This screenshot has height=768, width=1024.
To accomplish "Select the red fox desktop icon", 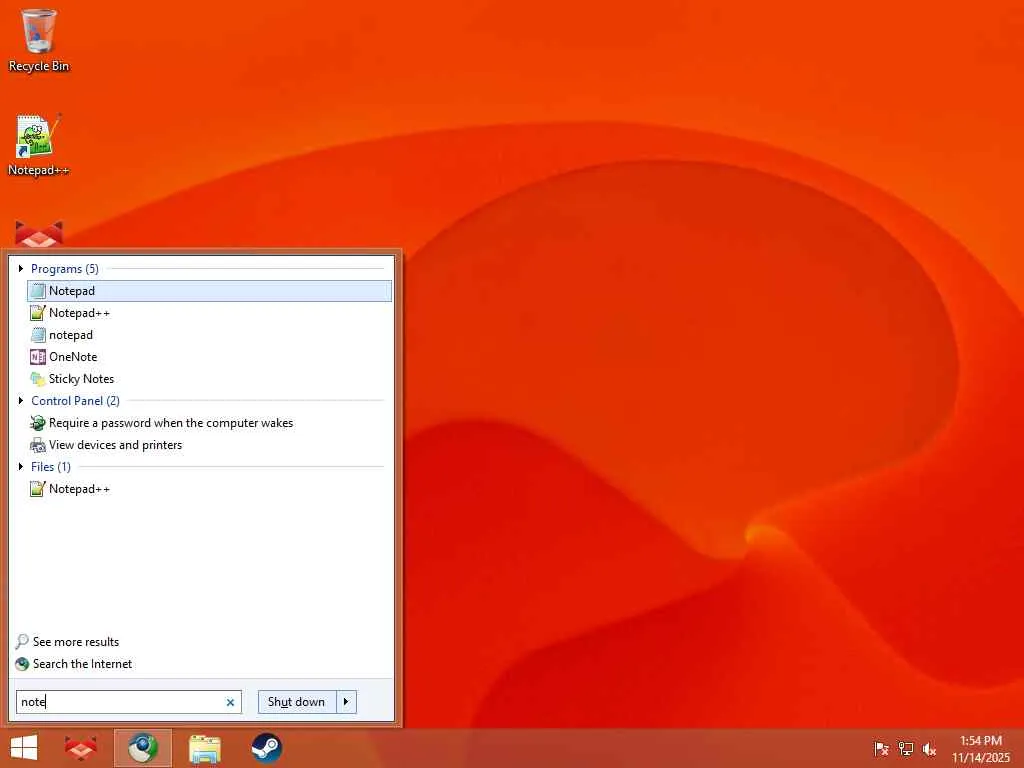I will (x=39, y=234).
